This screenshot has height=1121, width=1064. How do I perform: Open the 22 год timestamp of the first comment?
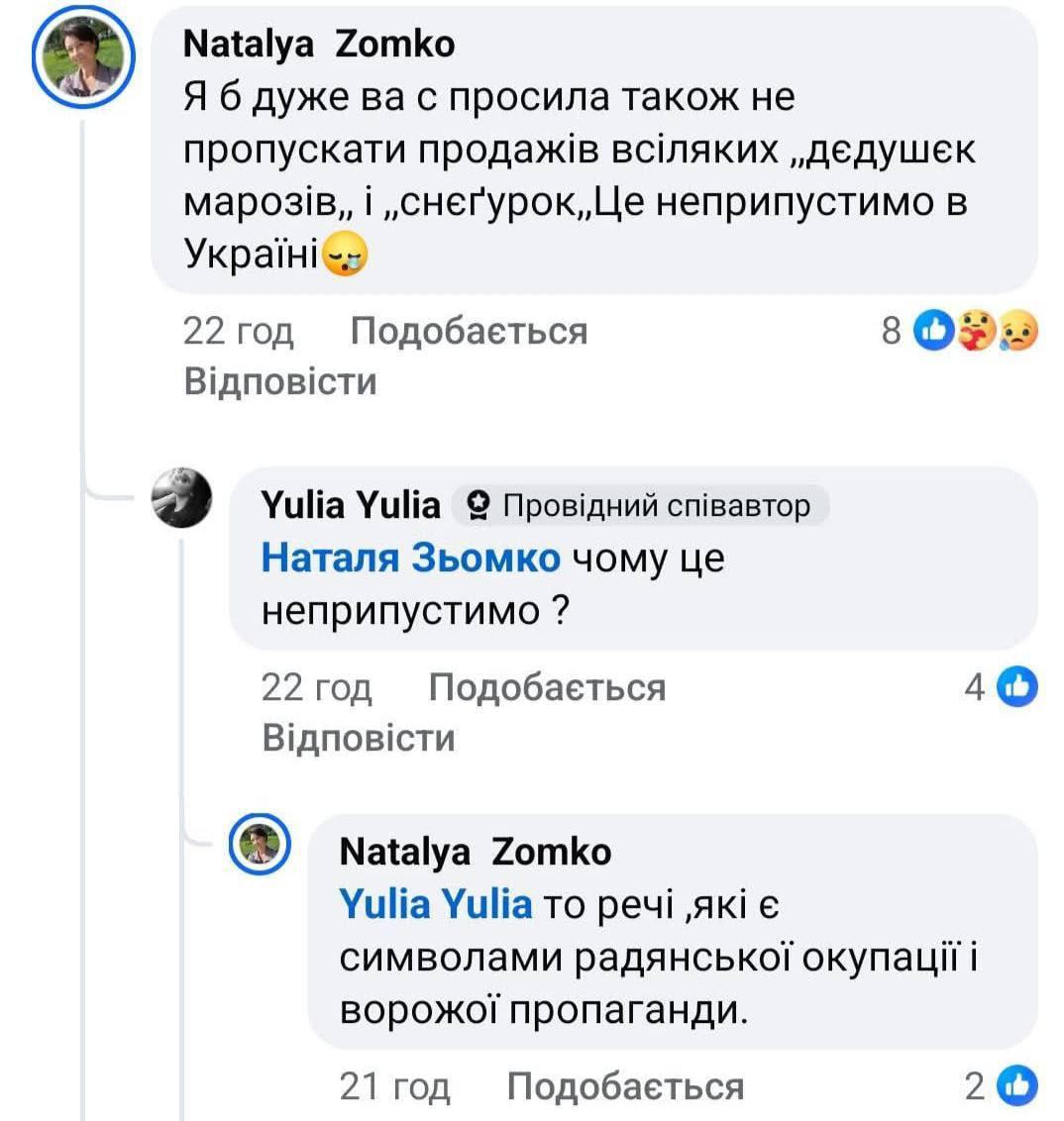click(x=239, y=331)
